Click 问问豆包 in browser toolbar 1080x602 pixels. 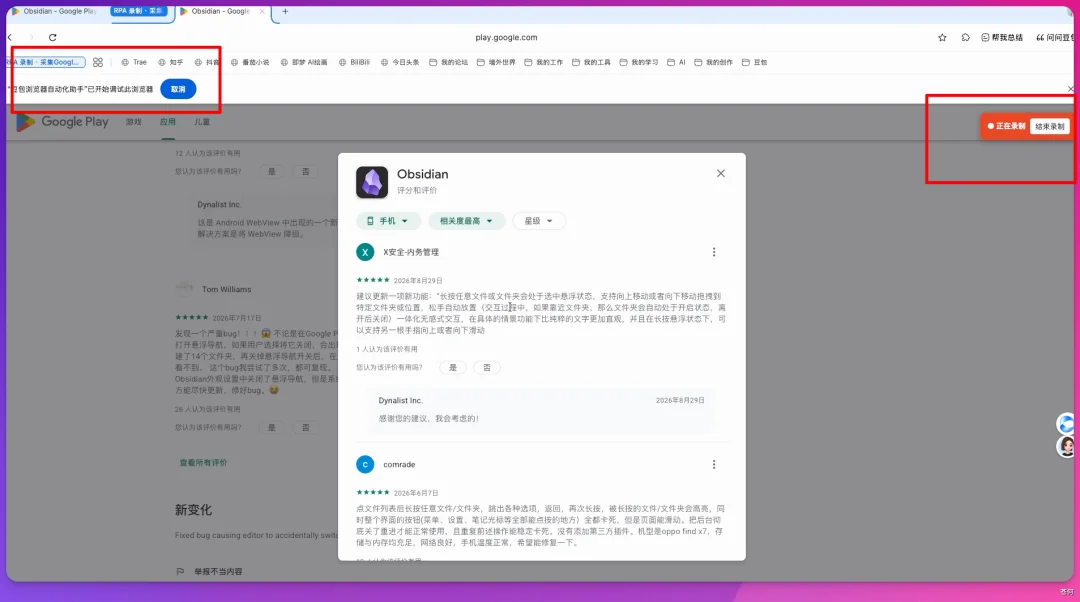tap(1055, 37)
